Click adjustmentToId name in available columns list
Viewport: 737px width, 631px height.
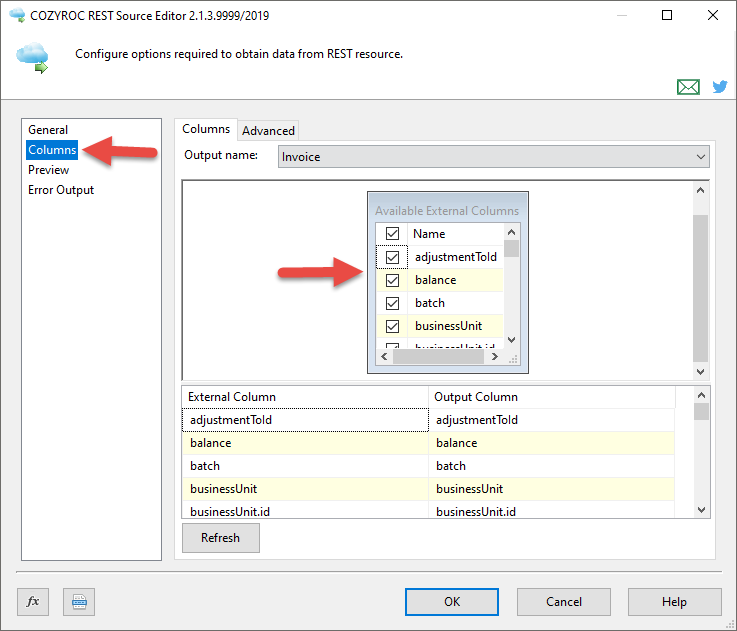pos(456,257)
